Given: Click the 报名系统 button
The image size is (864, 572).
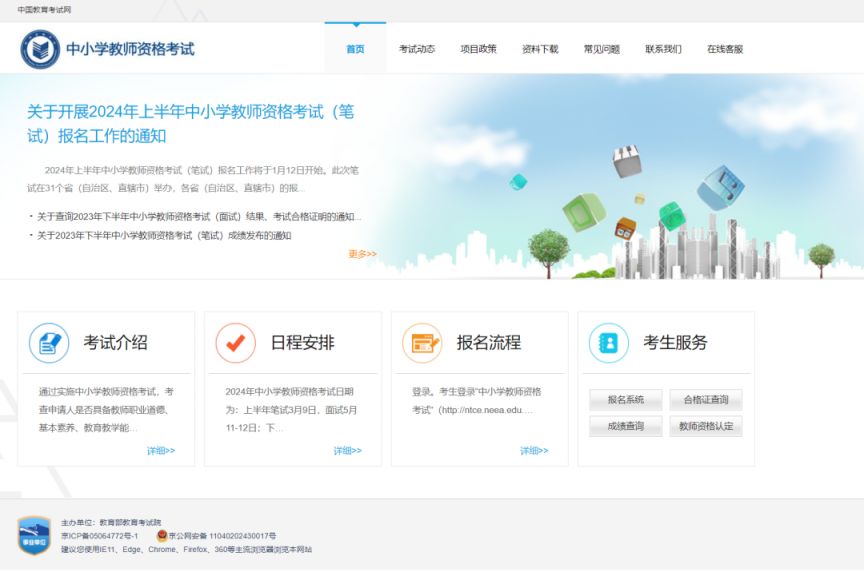Looking at the screenshot, I should 626,400.
